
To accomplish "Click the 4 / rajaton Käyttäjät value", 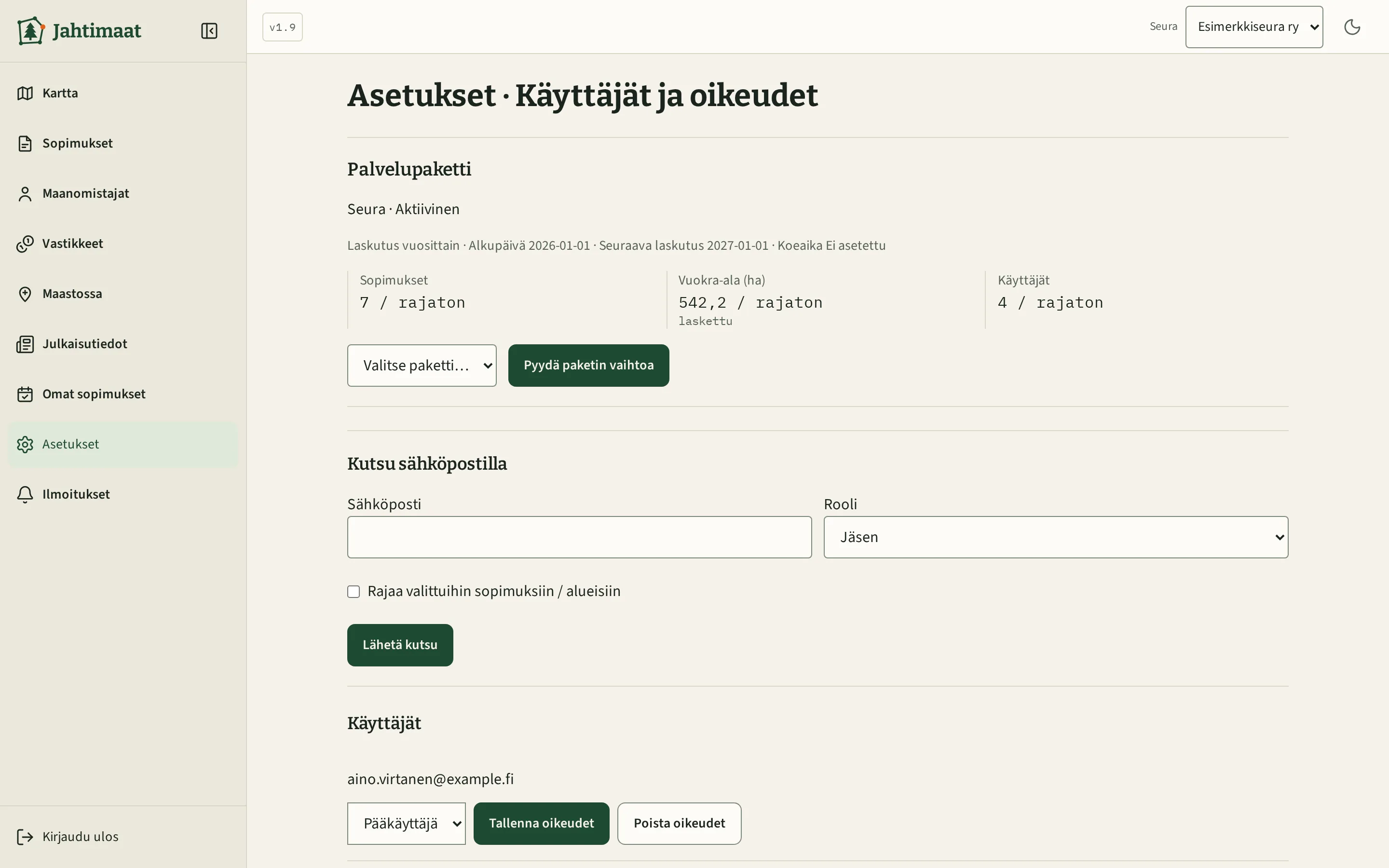I will (1050, 302).
